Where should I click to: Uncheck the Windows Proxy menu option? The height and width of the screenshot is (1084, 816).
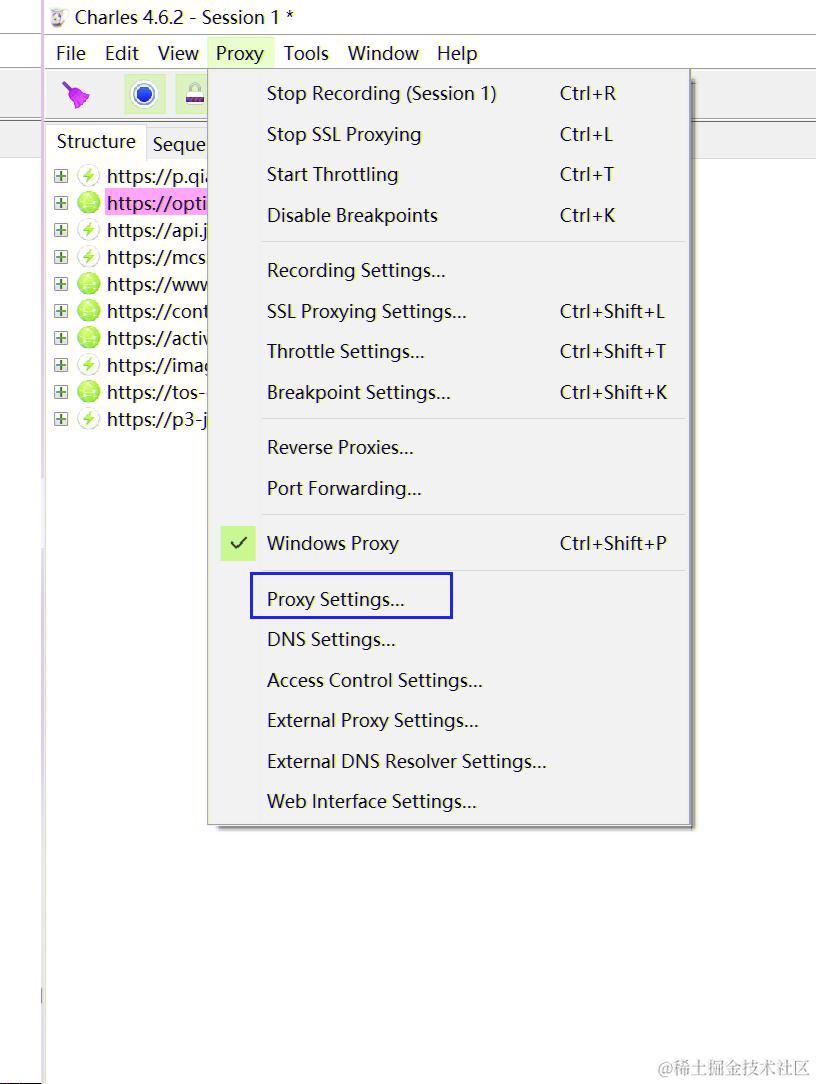(449, 543)
